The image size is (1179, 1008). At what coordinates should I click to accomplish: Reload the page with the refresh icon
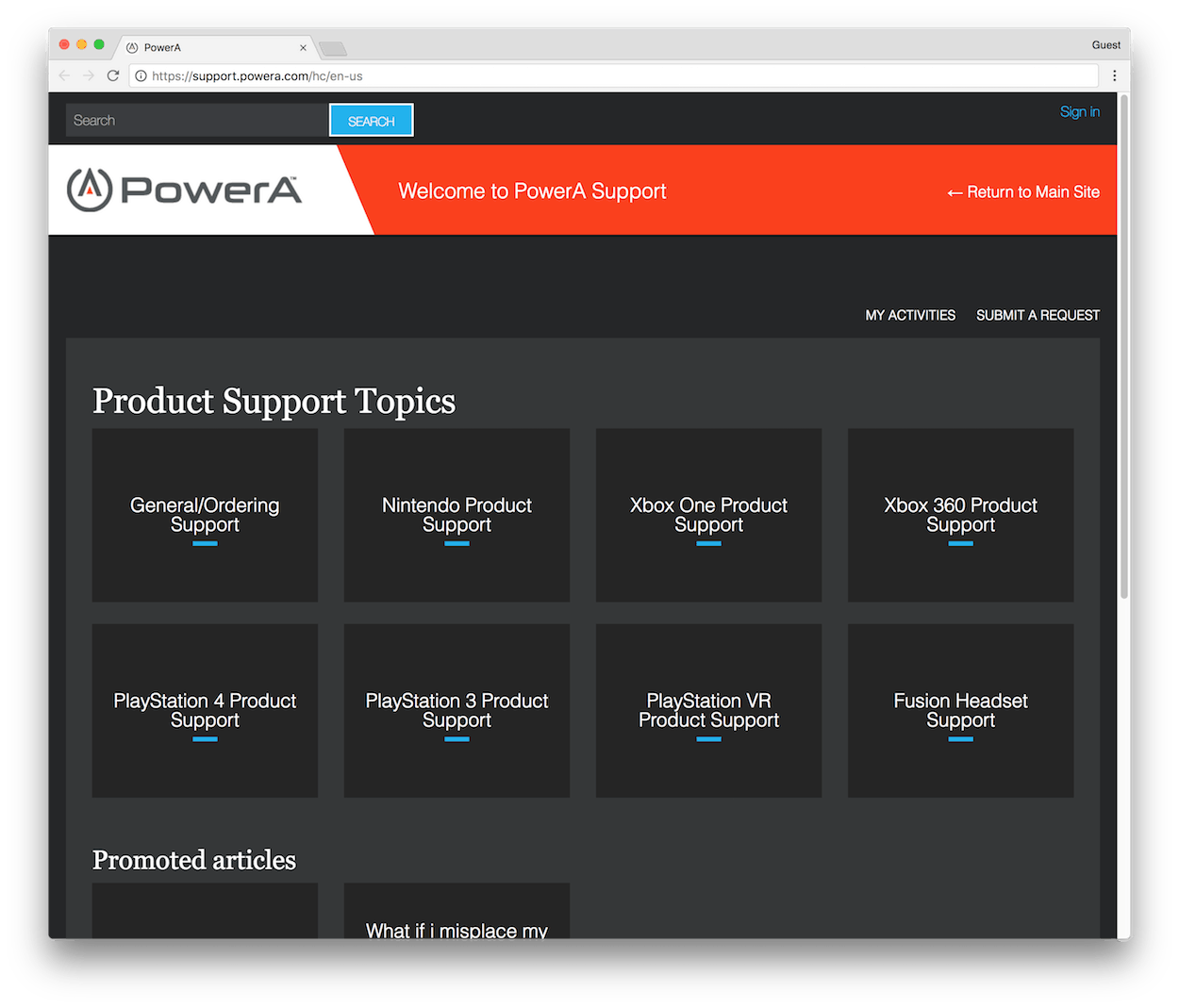pyautogui.click(x=113, y=75)
